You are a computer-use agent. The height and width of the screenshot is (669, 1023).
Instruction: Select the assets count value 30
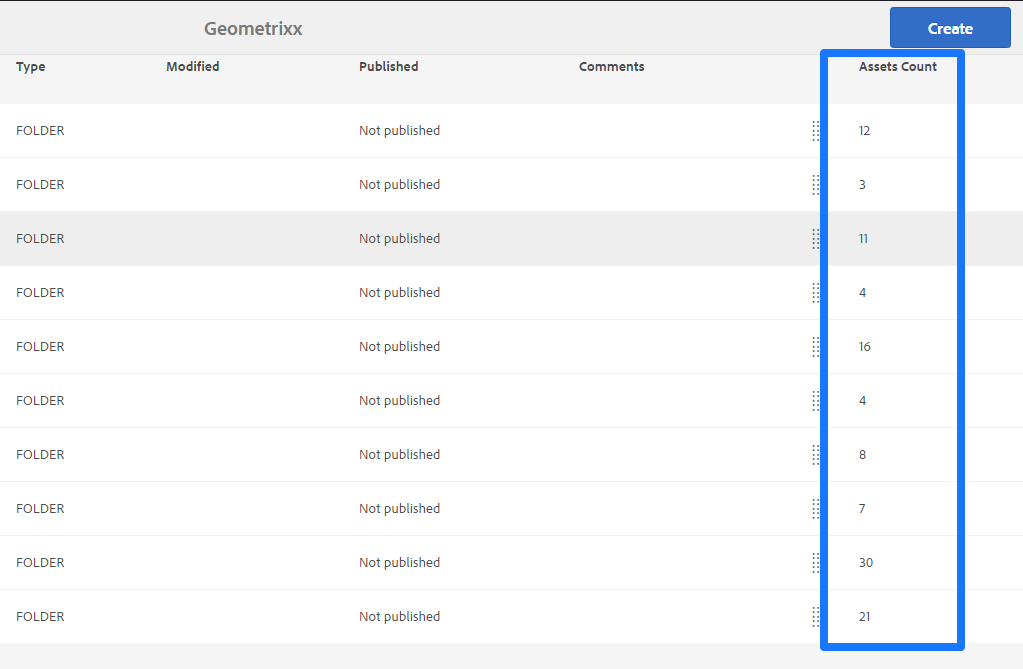coord(866,563)
